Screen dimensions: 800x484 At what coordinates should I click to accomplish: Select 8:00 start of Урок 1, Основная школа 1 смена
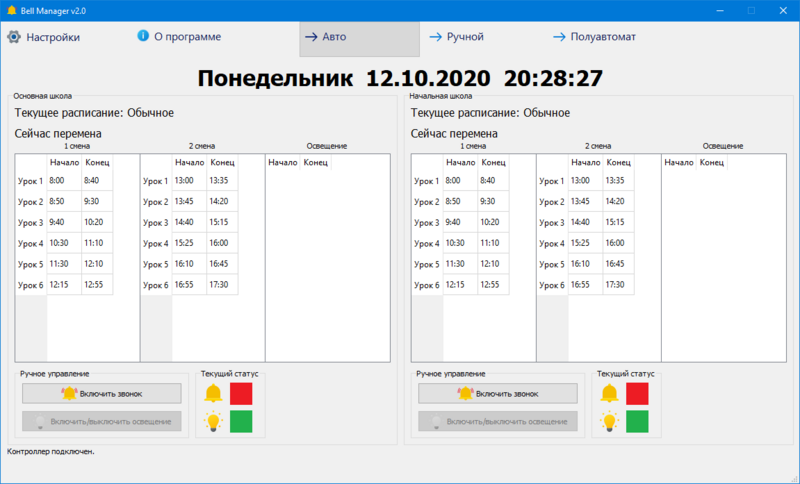[64, 180]
